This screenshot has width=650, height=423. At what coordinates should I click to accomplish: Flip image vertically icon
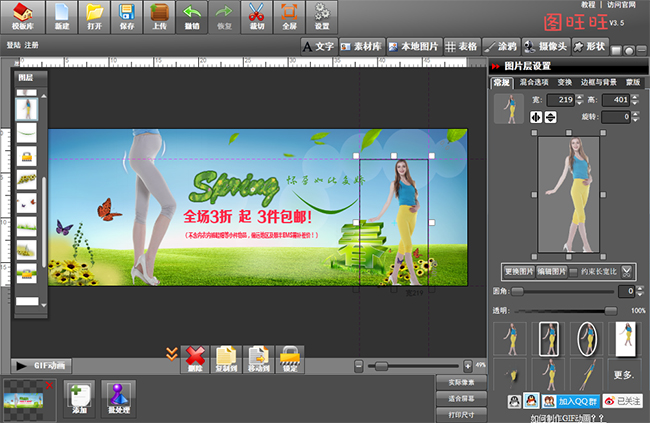551,117
